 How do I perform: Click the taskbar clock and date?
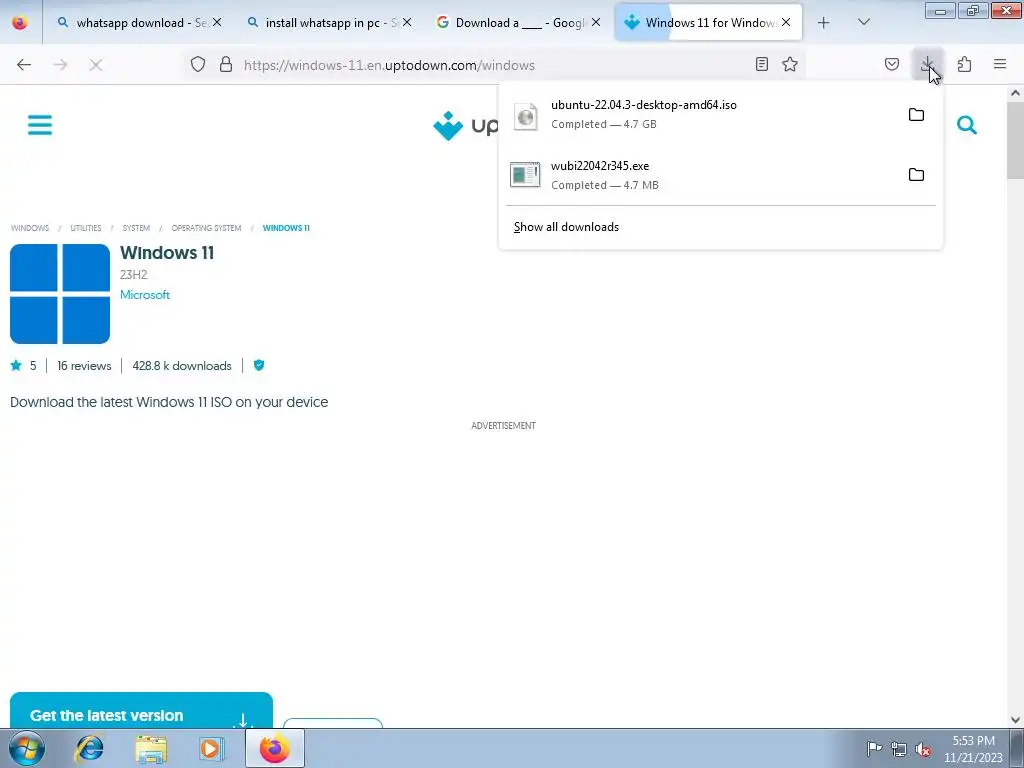click(x=973, y=749)
